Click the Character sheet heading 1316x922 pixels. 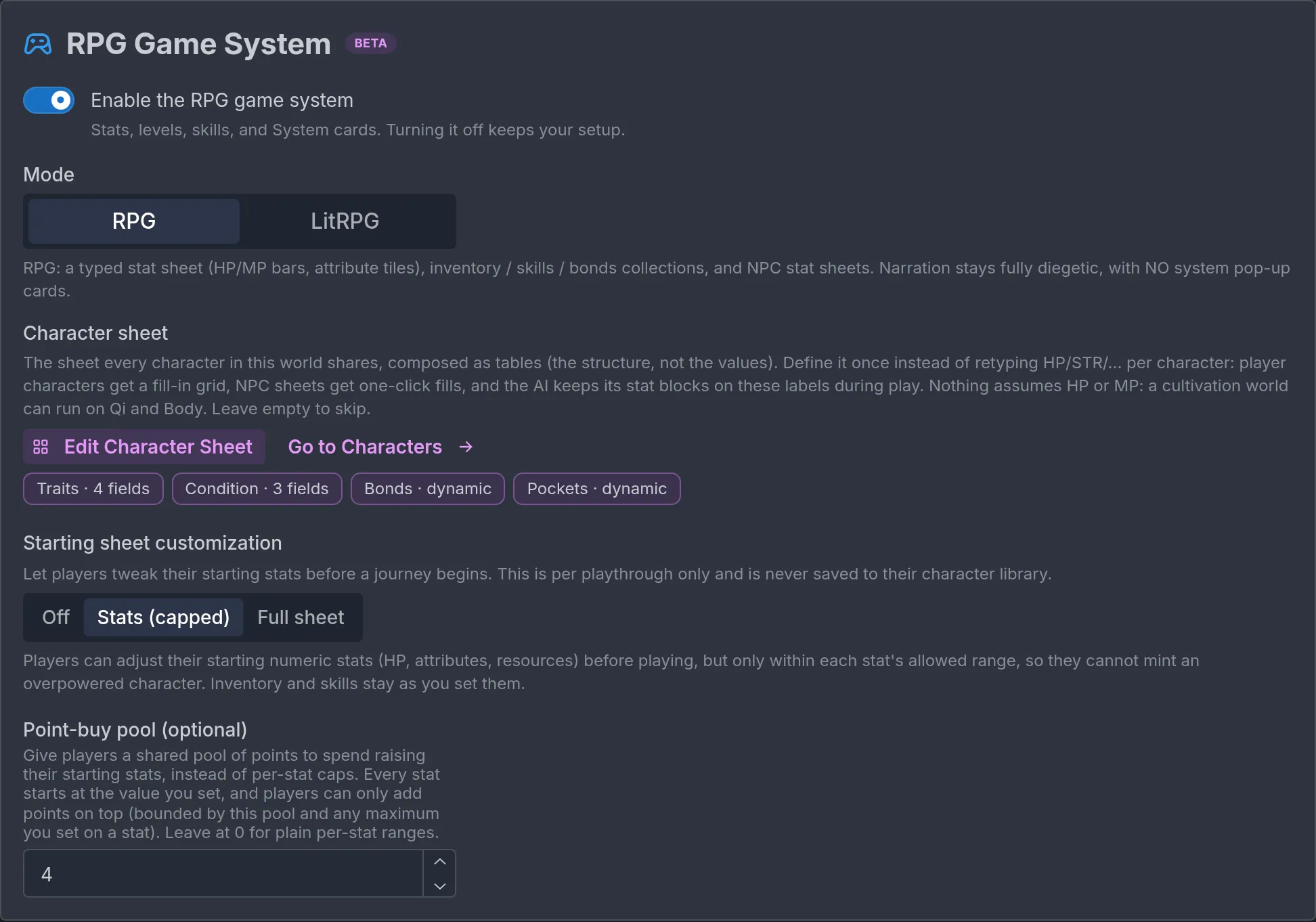click(x=95, y=333)
